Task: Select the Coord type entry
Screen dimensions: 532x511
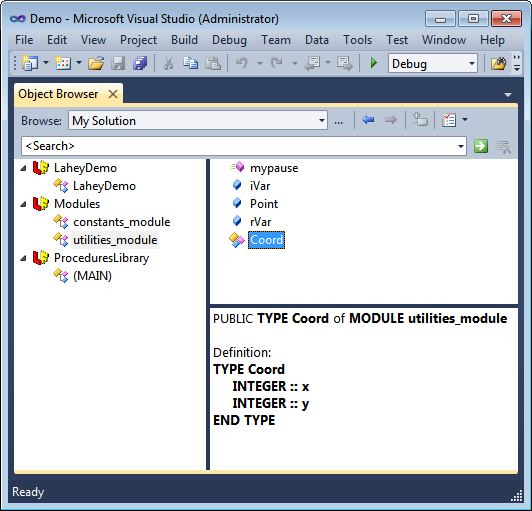Action: [x=266, y=240]
